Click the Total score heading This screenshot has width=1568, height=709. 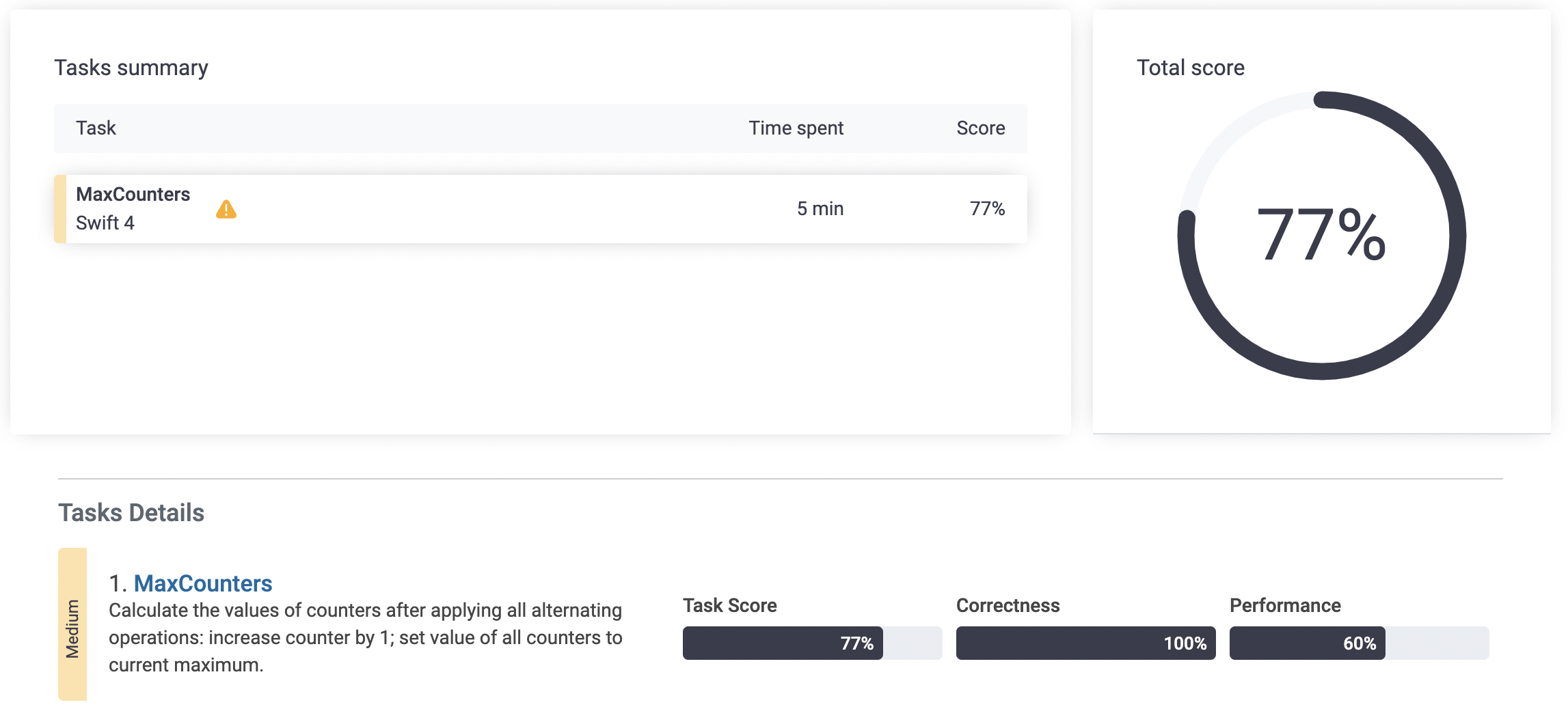click(x=1190, y=68)
